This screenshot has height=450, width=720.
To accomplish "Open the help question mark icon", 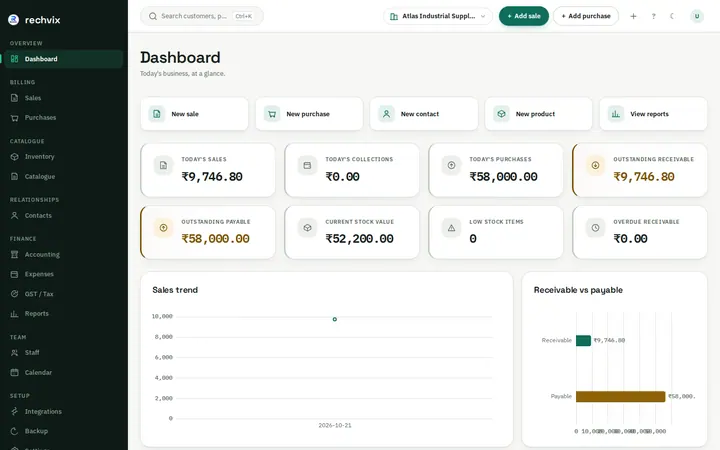I will (653, 16).
